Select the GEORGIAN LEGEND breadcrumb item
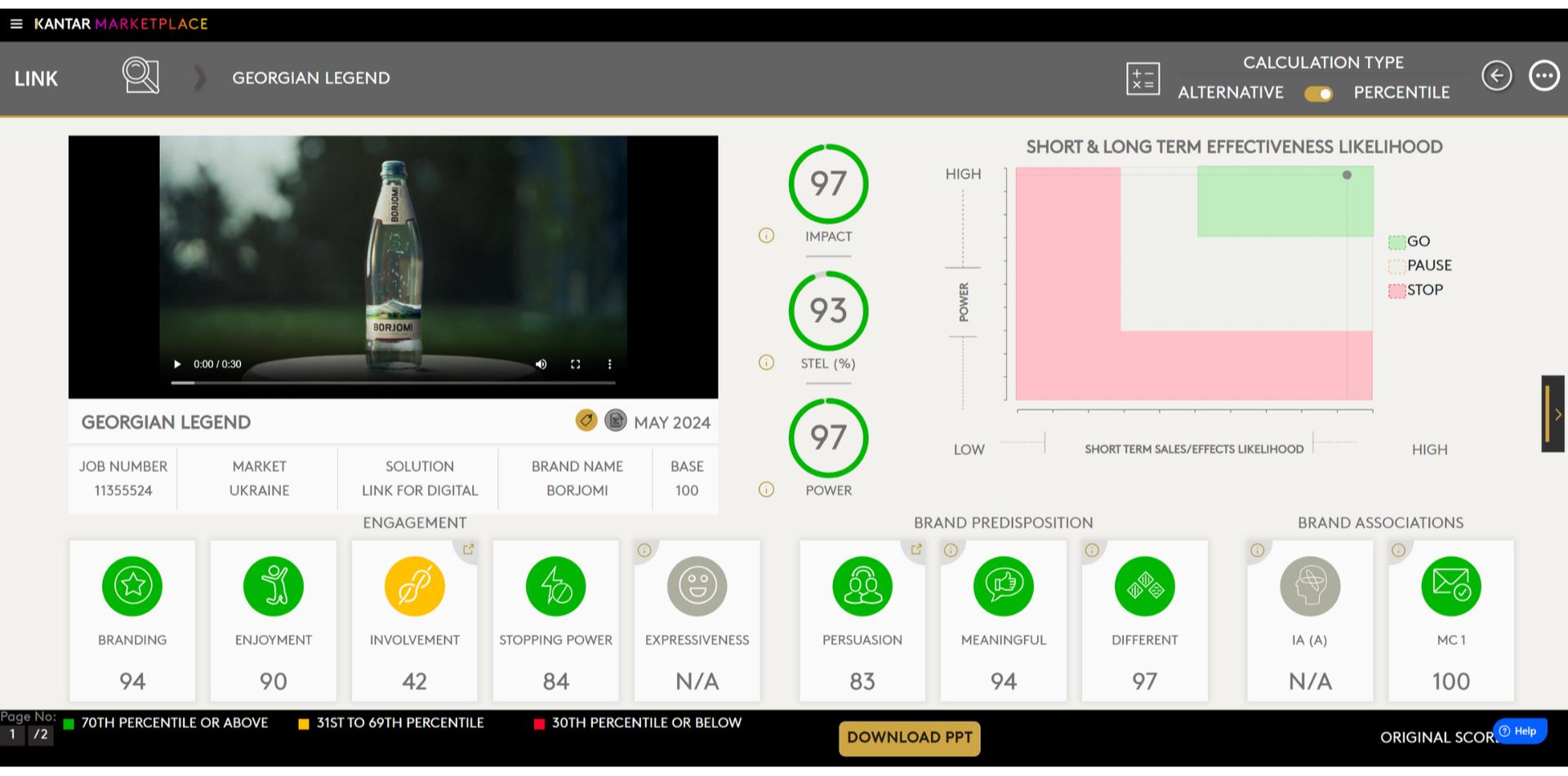Screen dimensions: 1568x776 coord(310,78)
